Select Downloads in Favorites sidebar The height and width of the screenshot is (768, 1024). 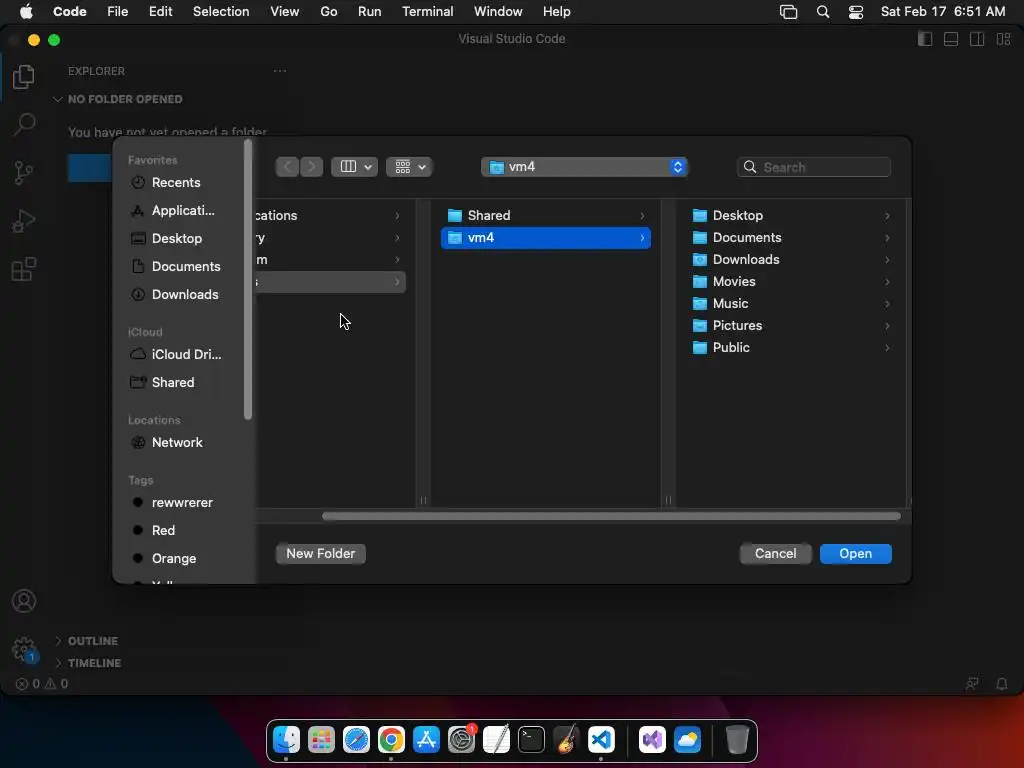tap(185, 295)
